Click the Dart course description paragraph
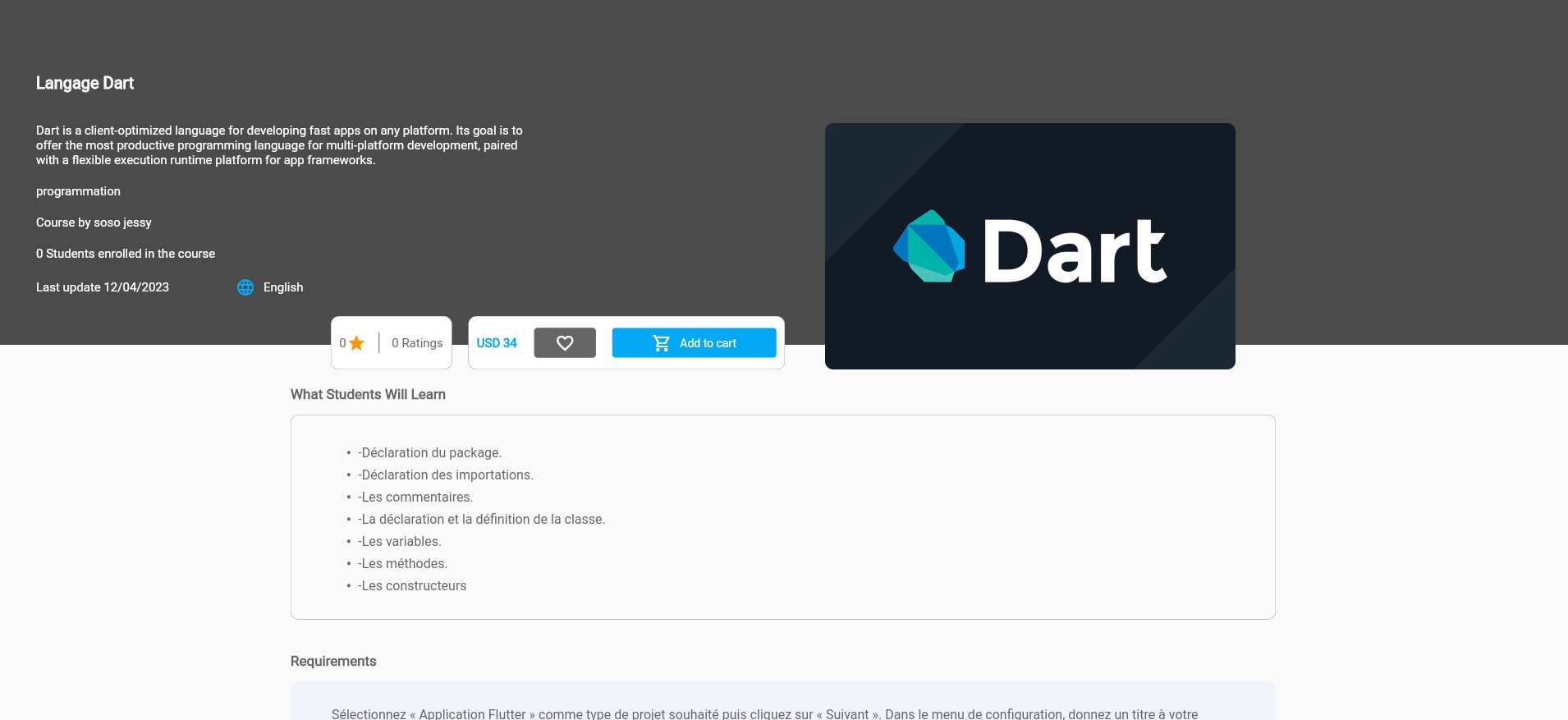The height and width of the screenshot is (720, 1568). point(279,145)
